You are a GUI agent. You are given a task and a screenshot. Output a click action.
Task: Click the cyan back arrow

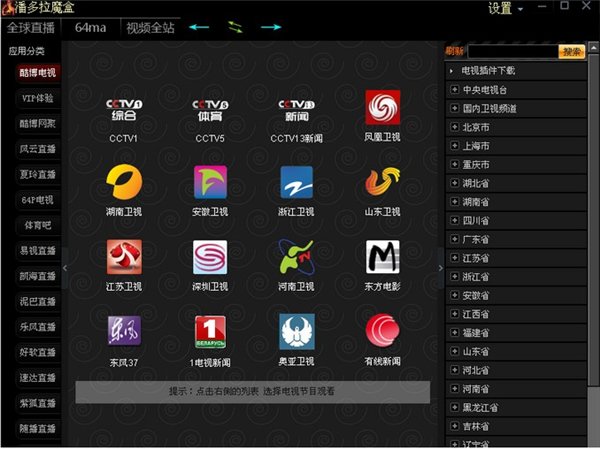[199, 27]
